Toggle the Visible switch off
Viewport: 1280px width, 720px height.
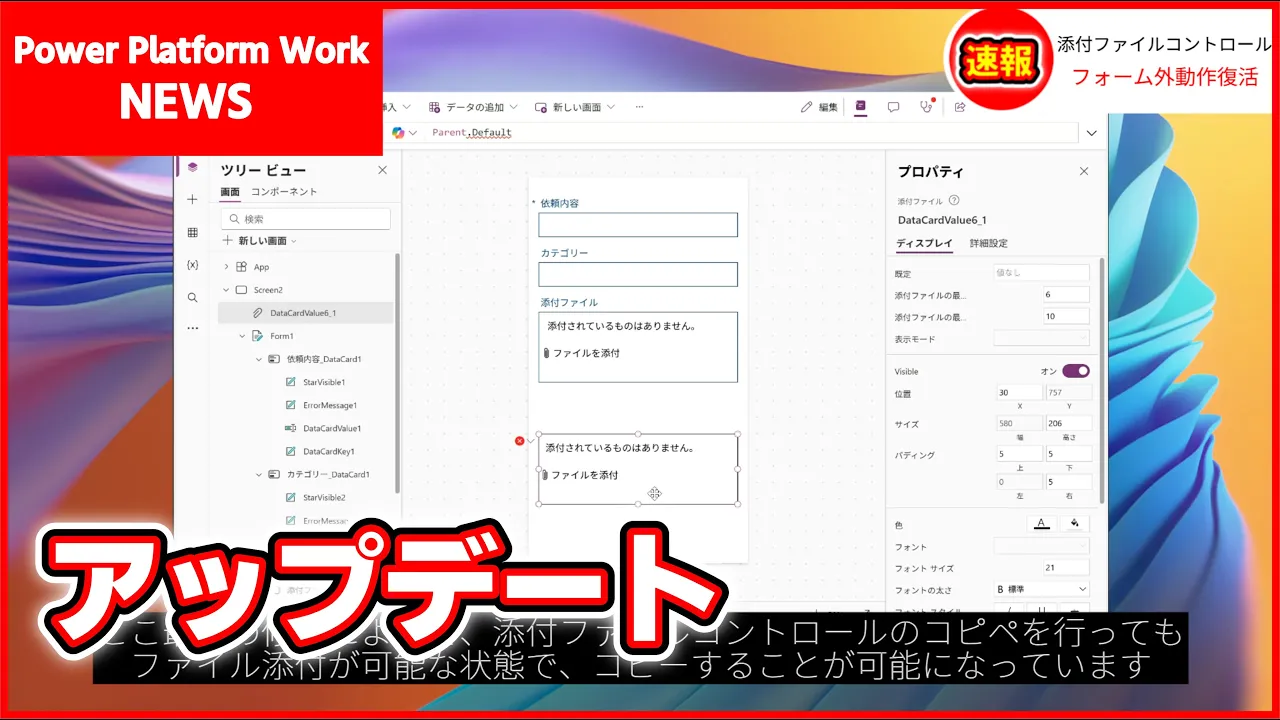click(x=1076, y=371)
